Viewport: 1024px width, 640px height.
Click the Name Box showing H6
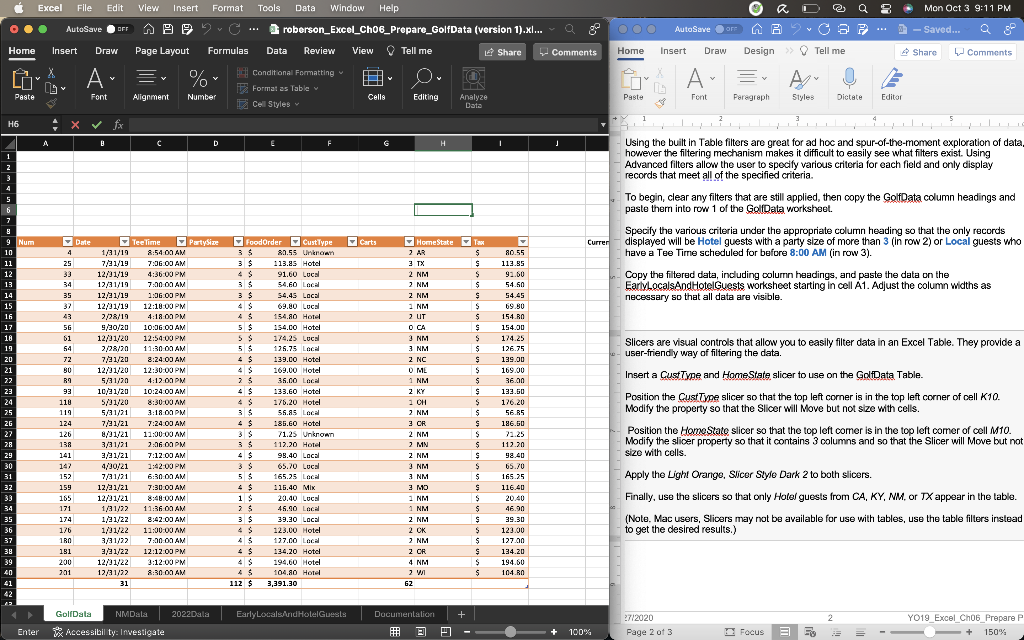point(27,125)
